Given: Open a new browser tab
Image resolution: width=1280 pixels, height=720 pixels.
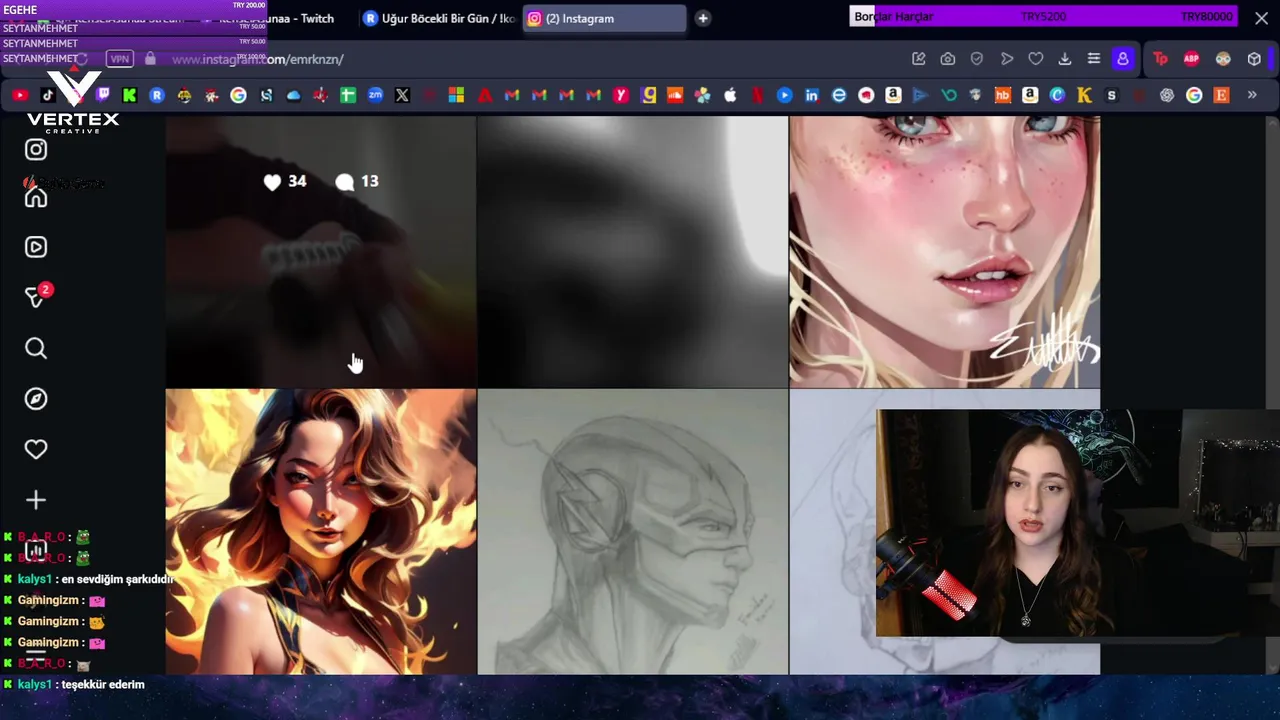Looking at the screenshot, I should (x=703, y=18).
